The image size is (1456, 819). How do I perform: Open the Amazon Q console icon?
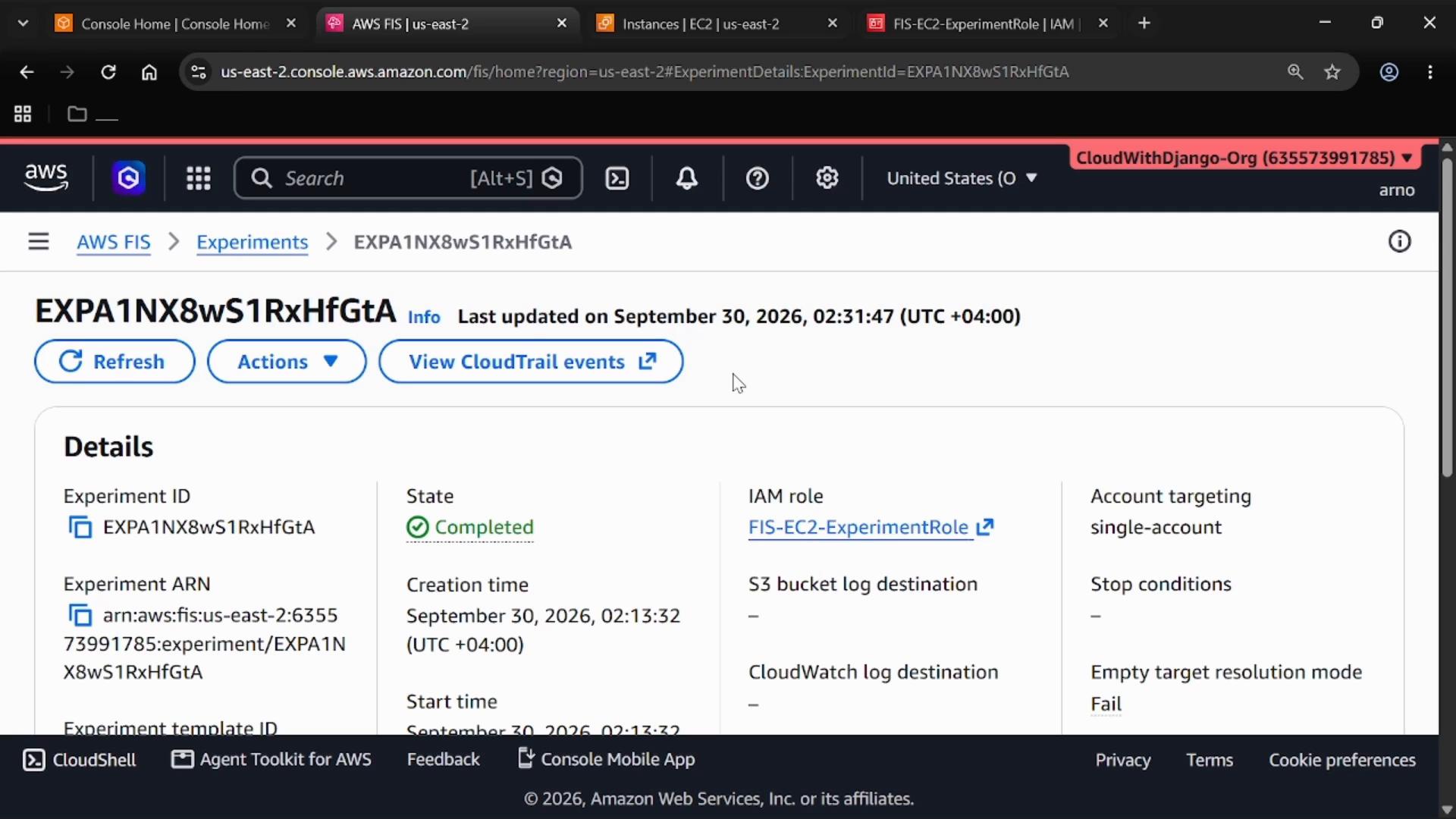pos(129,178)
